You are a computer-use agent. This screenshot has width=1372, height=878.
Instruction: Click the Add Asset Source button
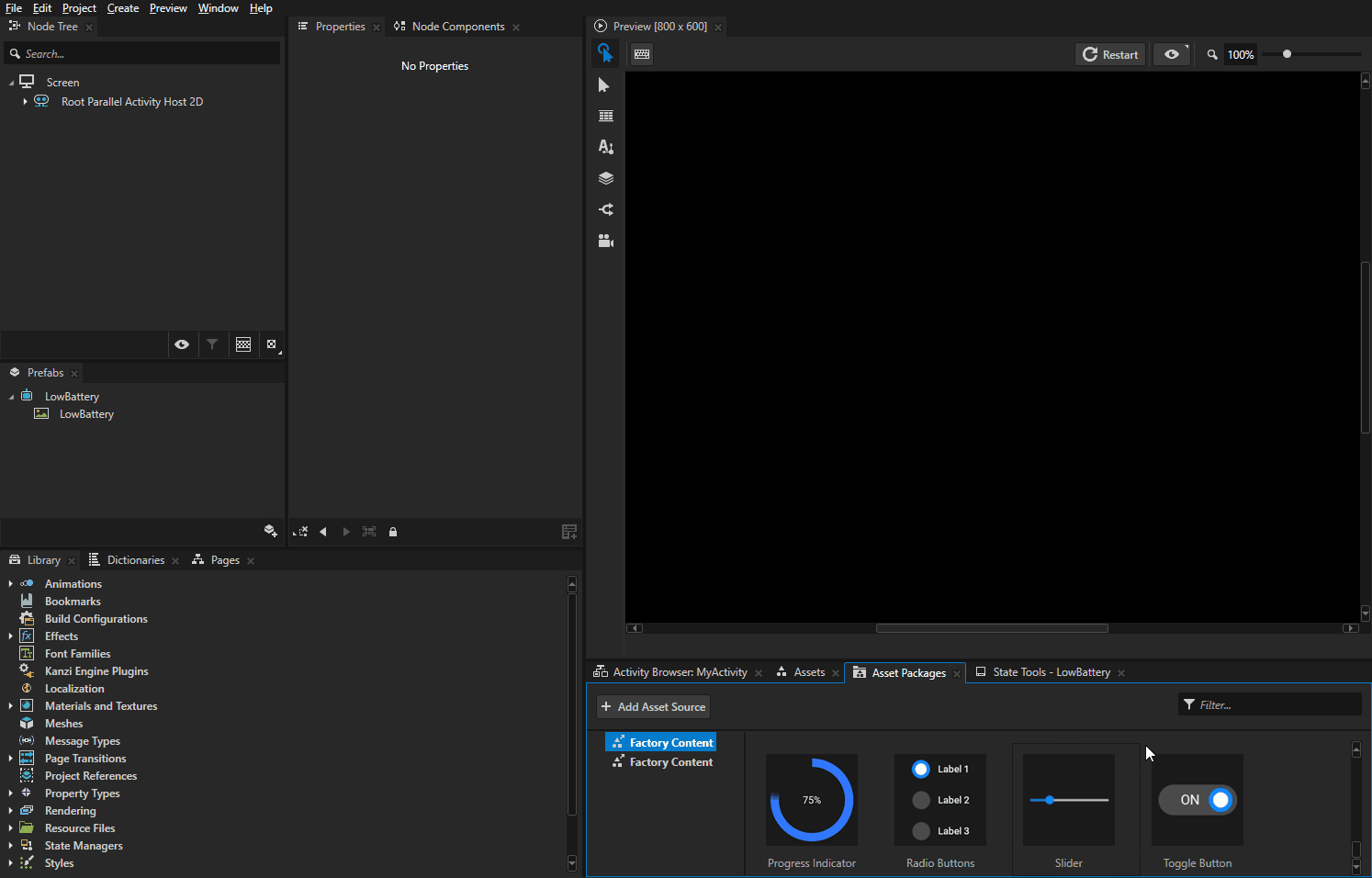[x=653, y=706]
